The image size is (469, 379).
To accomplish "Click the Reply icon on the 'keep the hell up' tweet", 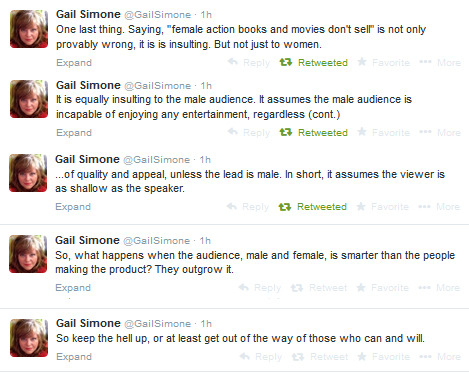I will coord(245,356).
